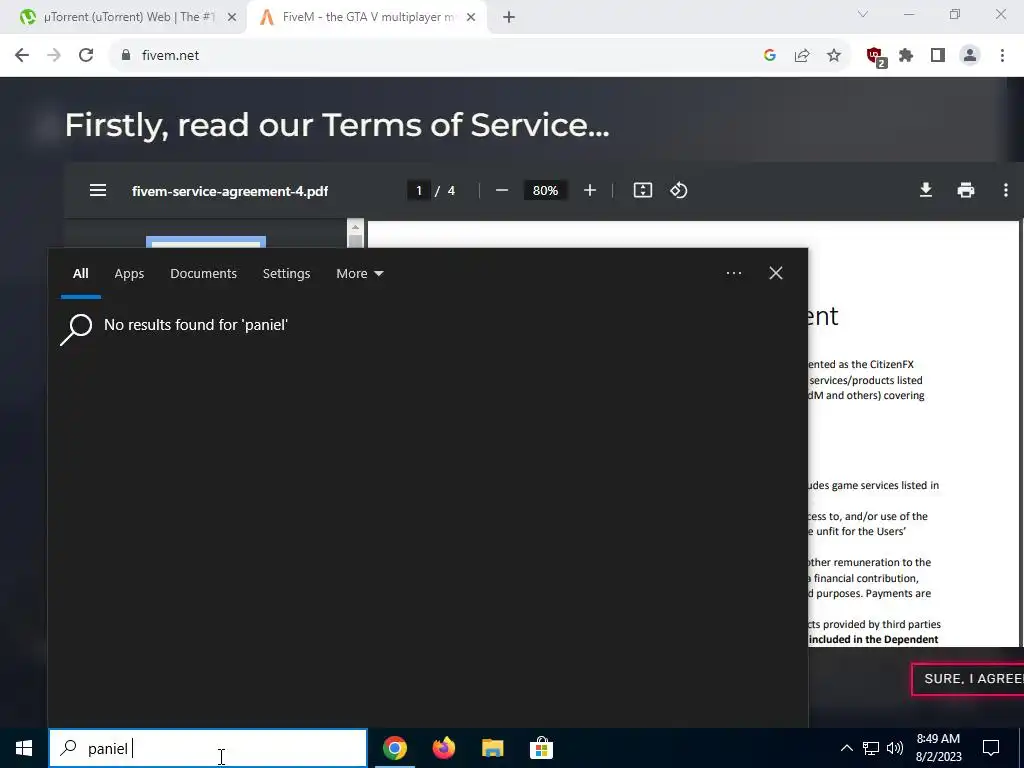The height and width of the screenshot is (768, 1024).
Task: Close the Windows search panel
Action: [776, 273]
